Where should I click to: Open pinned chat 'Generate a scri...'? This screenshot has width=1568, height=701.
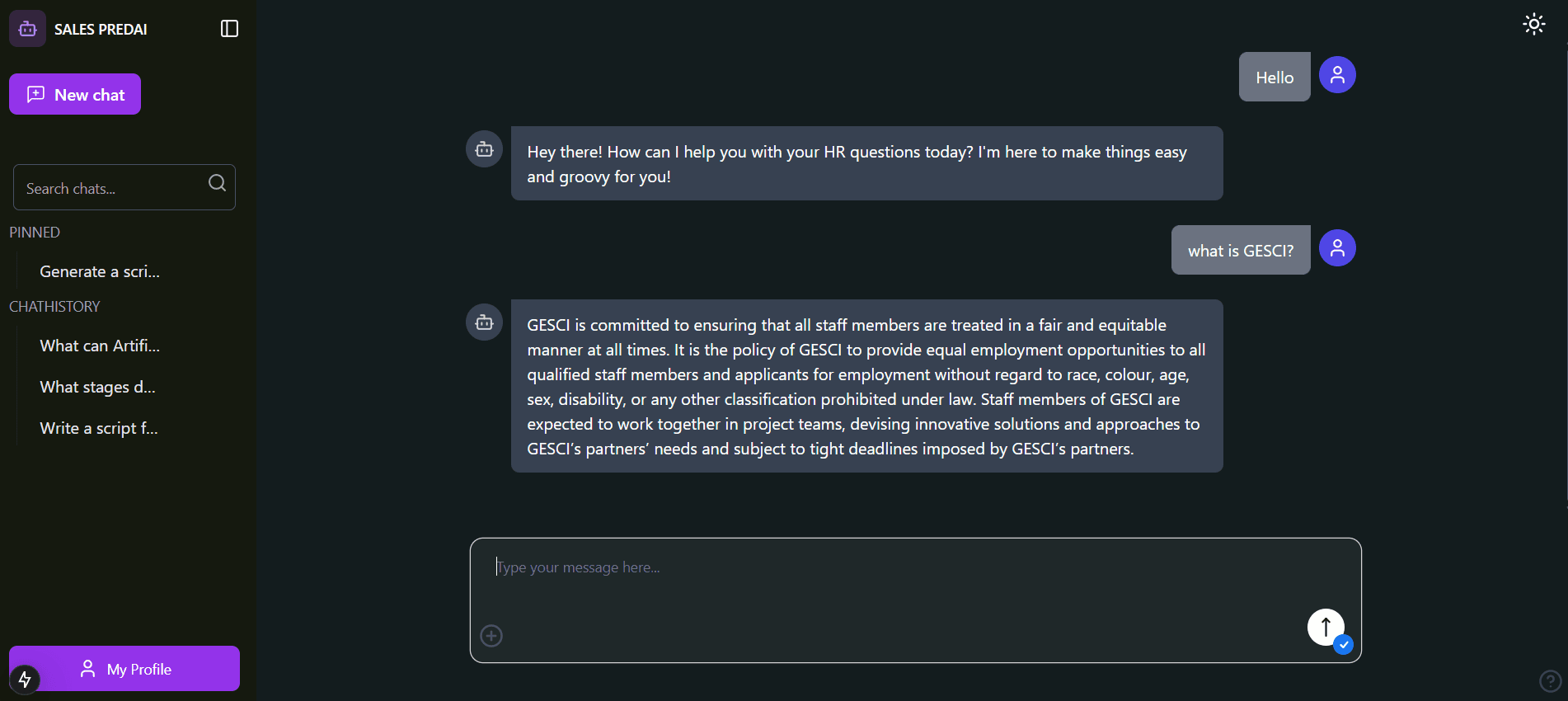point(100,271)
